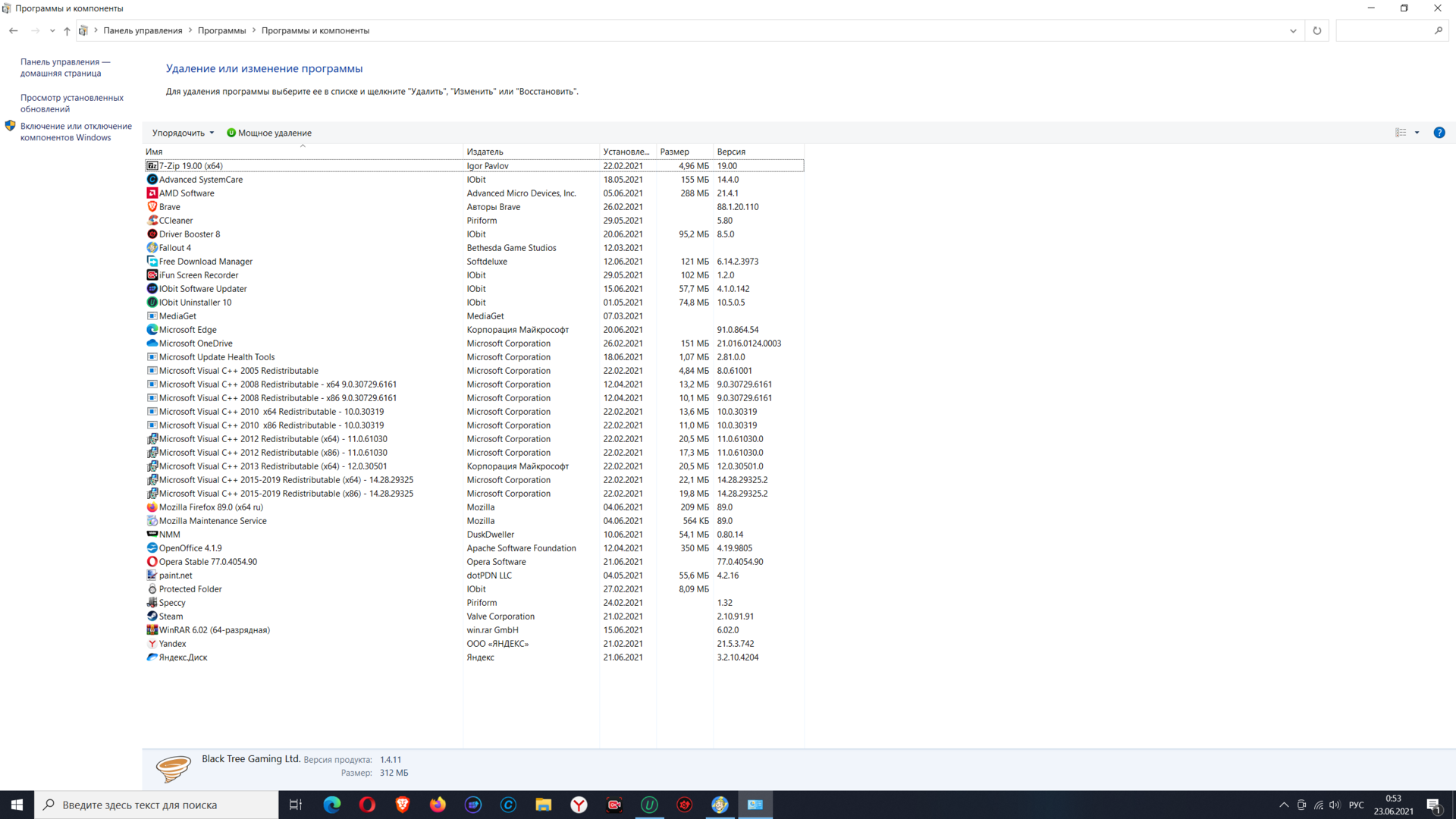The image size is (1456, 819).
Task: Launch Firefox from the taskbar
Action: [438, 805]
